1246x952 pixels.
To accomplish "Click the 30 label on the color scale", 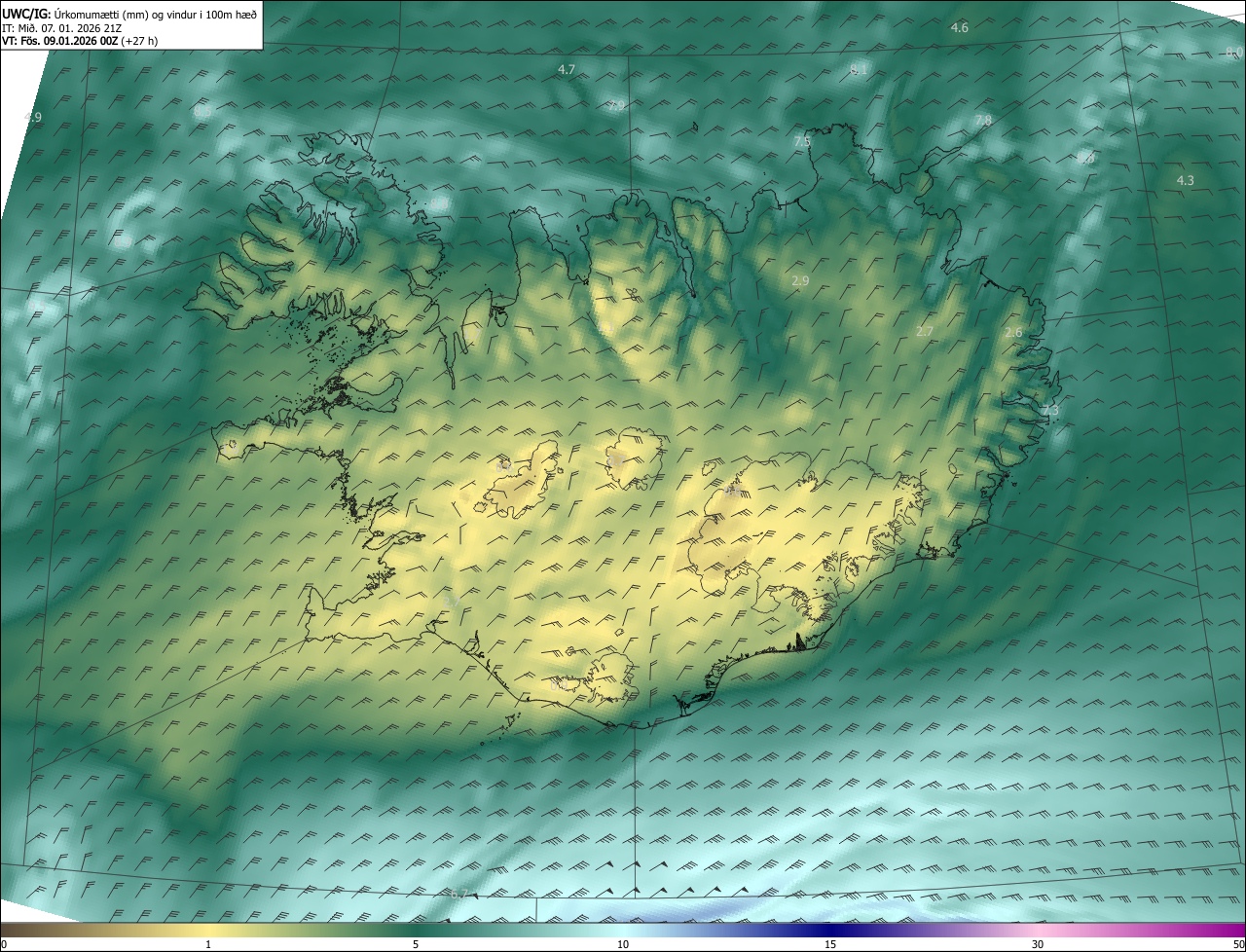I will click(x=1038, y=944).
